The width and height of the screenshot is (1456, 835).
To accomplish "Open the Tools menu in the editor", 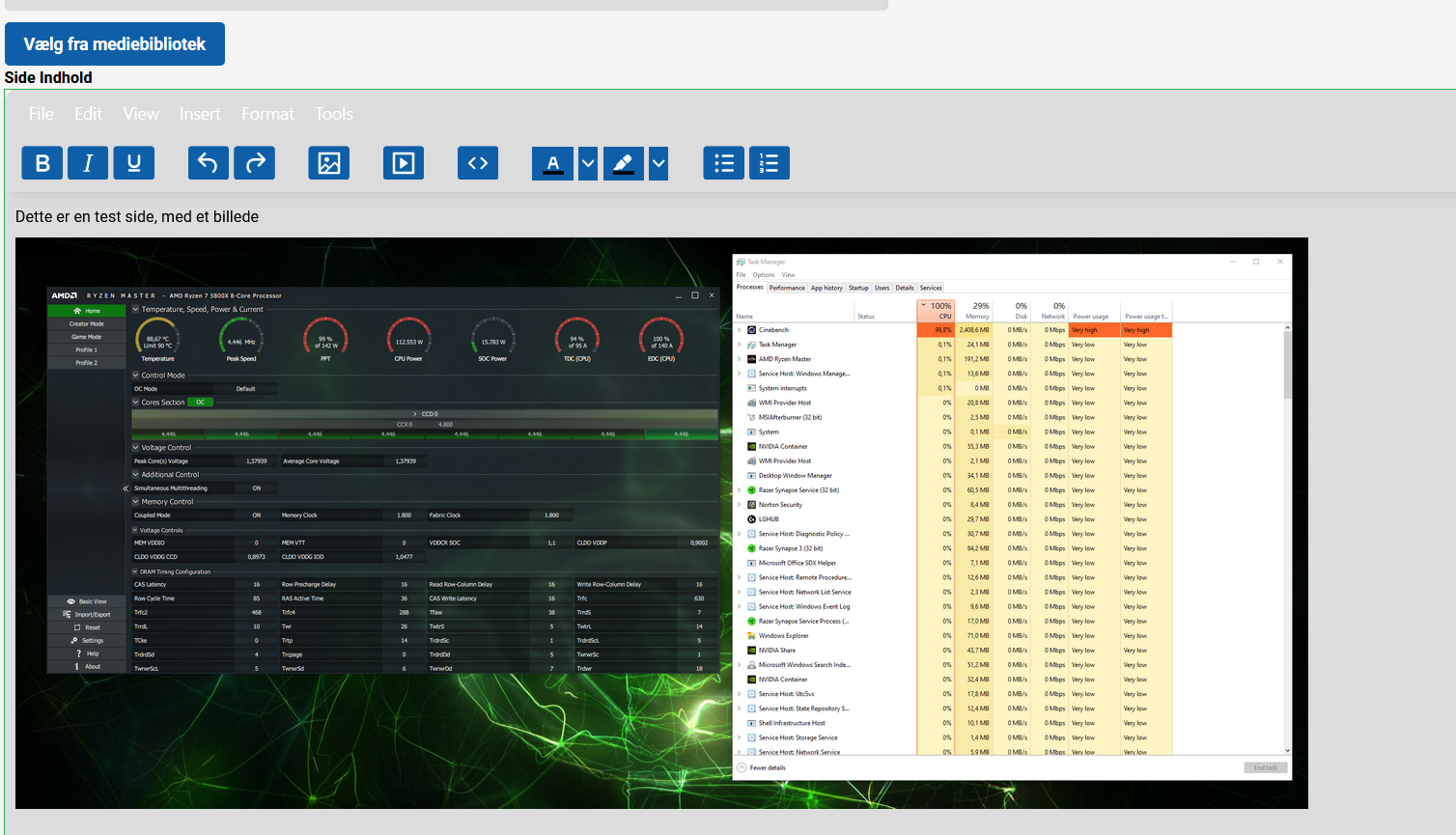I will pos(334,114).
